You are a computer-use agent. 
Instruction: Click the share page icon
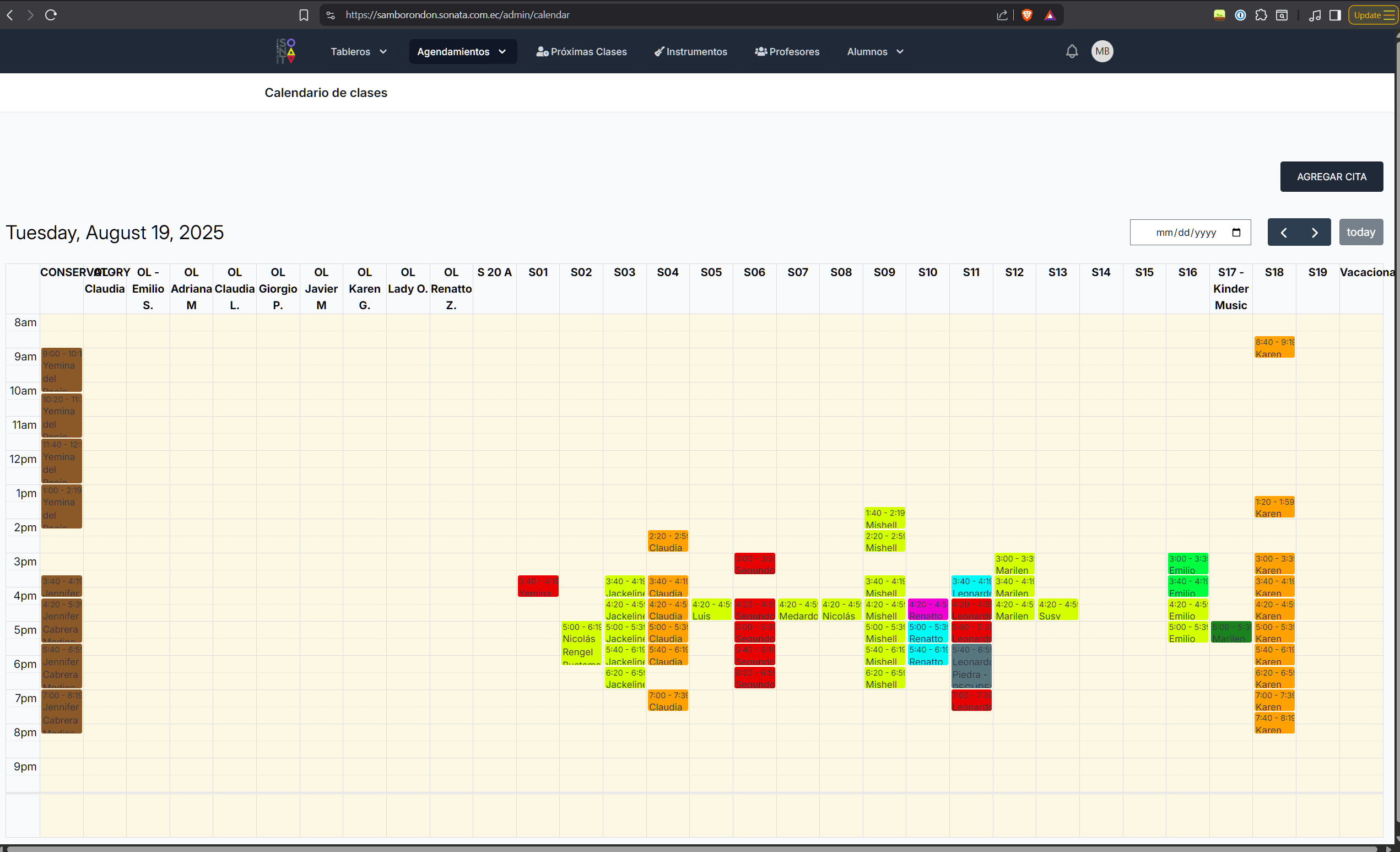(1002, 15)
